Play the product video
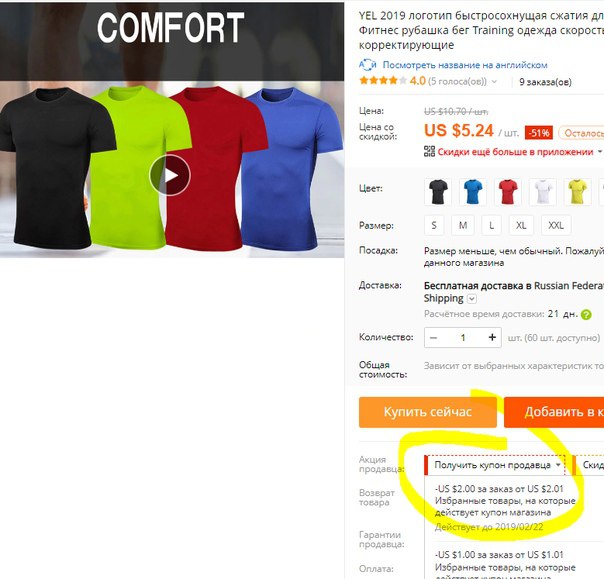This screenshot has height=579, width=604. 170,175
